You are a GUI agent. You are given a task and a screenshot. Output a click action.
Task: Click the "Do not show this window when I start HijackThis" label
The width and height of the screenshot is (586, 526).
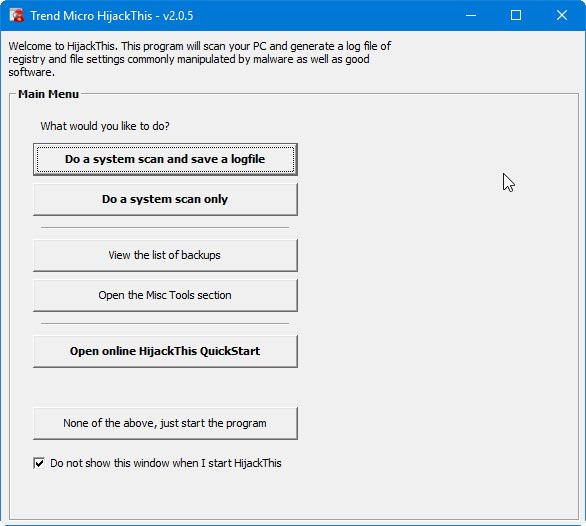point(166,463)
